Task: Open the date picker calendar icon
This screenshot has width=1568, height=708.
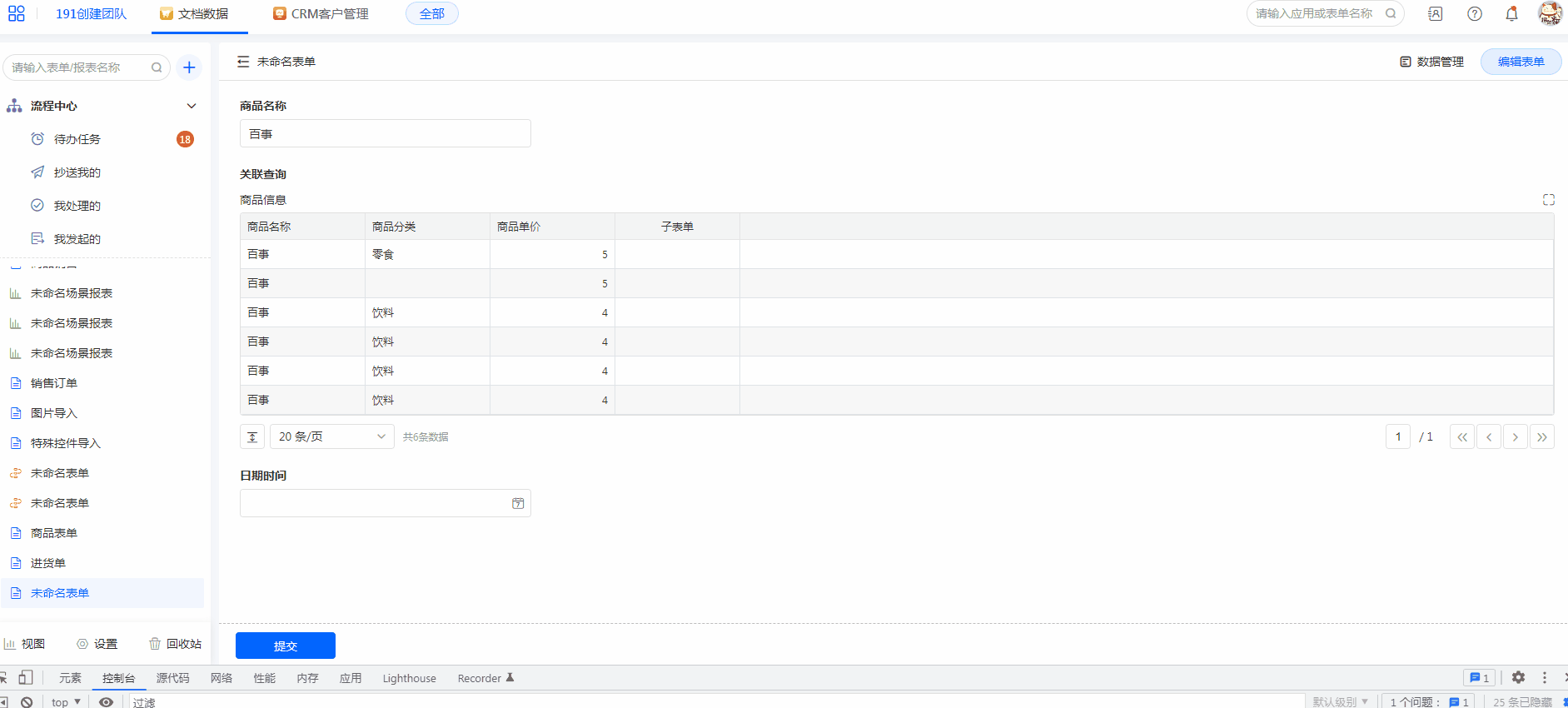Action: point(517,503)
